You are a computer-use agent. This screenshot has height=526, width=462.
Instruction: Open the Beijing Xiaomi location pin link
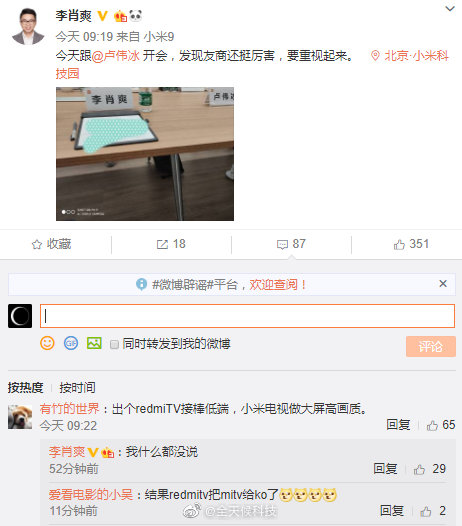coord(410,56)
